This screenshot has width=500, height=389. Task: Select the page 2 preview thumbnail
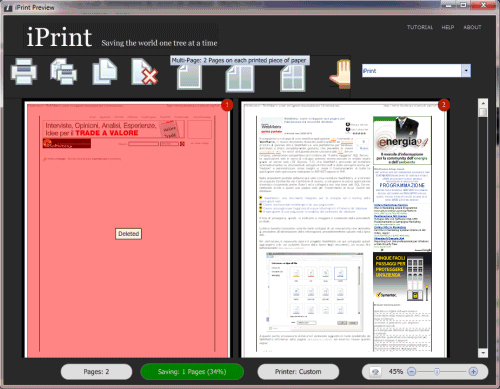click(344, 229)
